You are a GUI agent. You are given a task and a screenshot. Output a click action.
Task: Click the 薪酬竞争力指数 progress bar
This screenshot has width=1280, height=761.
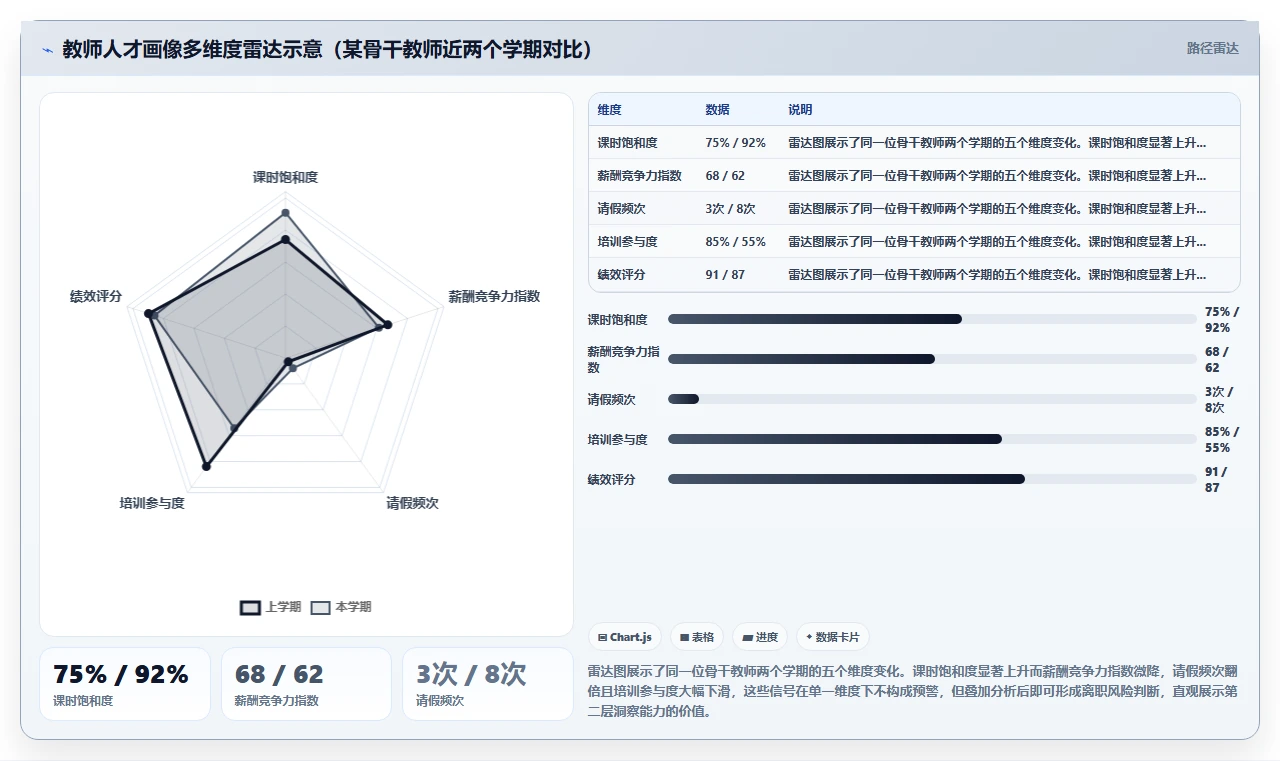[932, 359]
